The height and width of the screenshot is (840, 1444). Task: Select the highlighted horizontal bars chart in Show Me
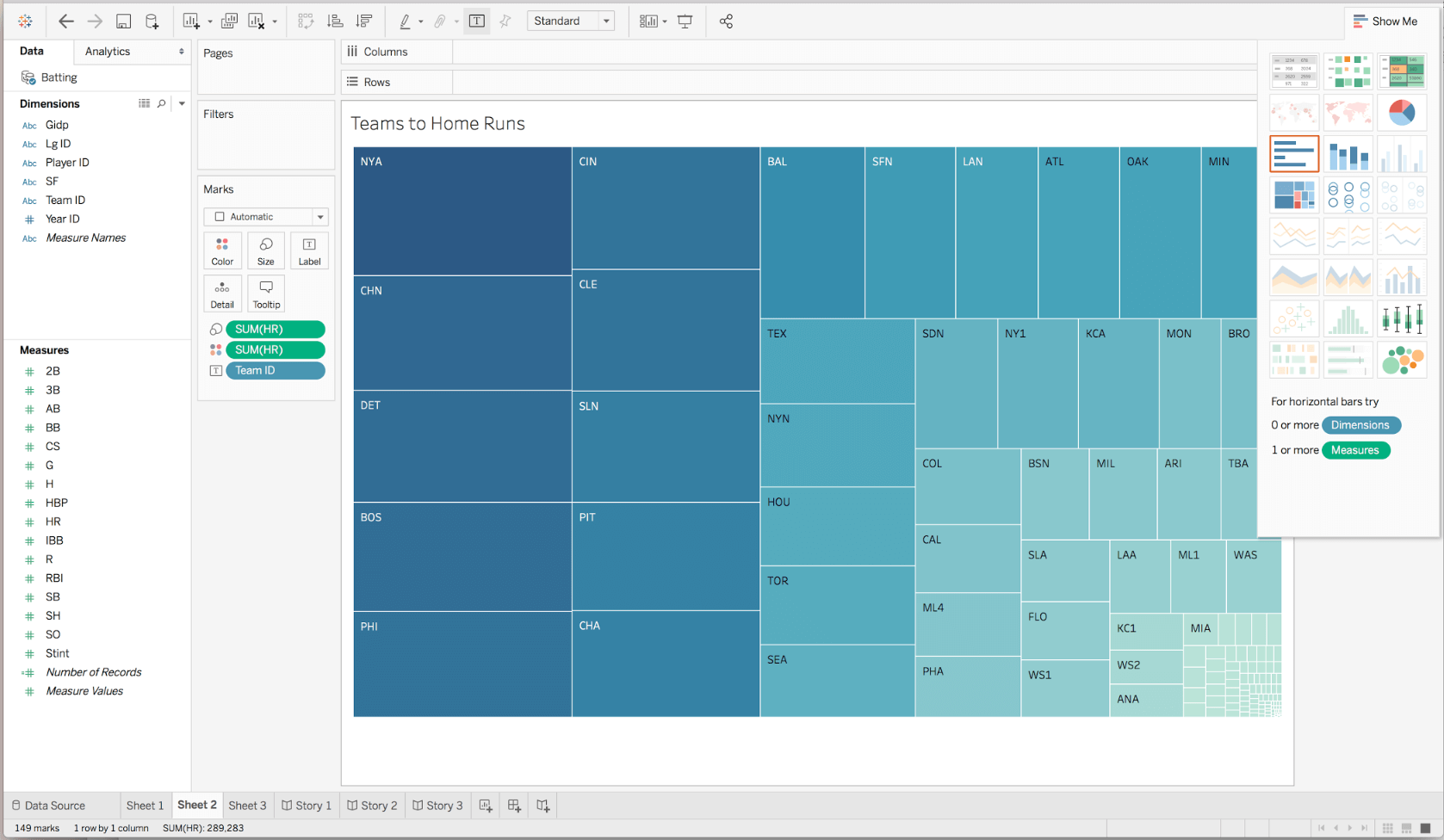(x=1293, y=153)
